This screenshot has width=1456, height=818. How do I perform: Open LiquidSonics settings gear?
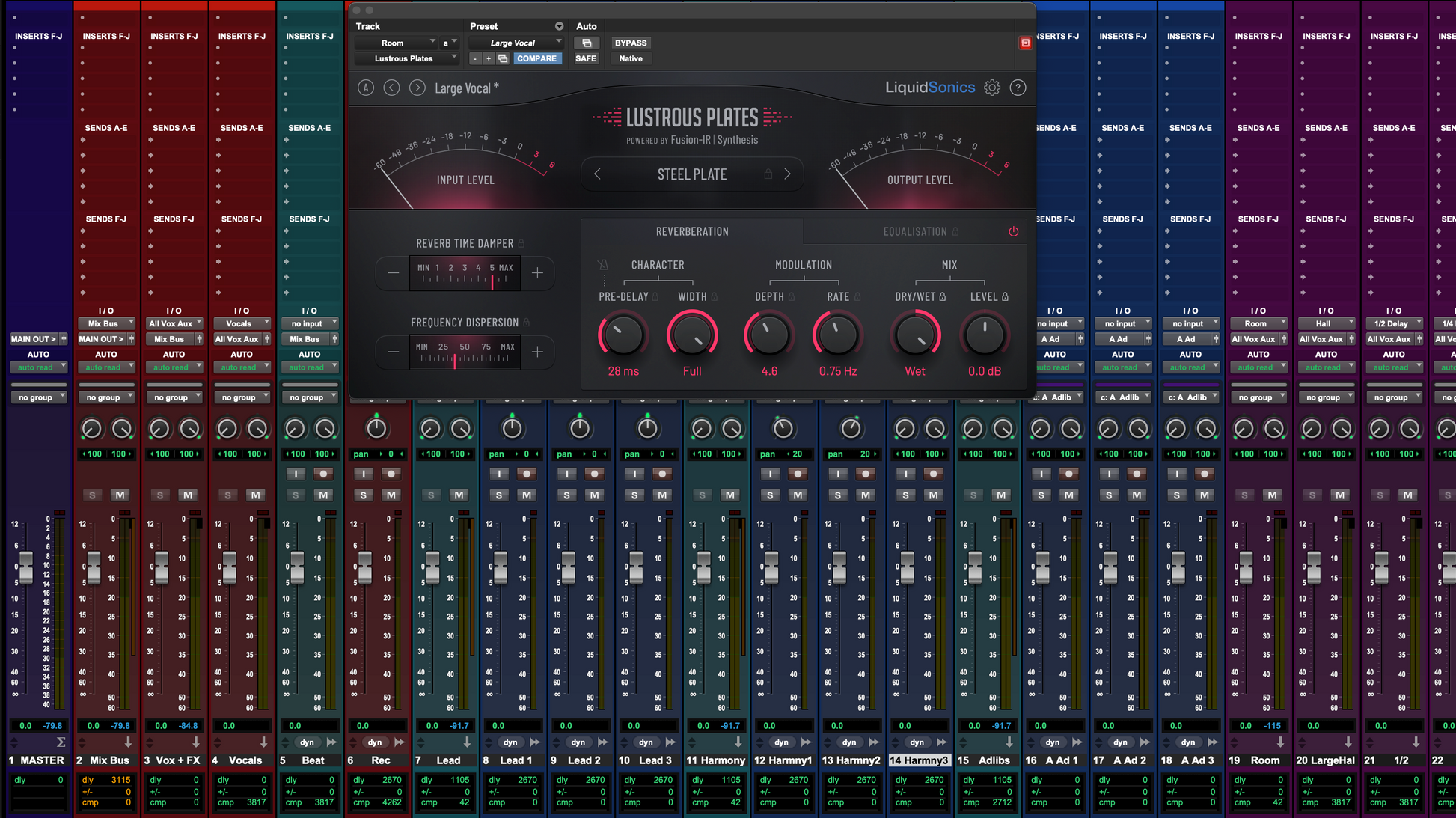click(x=991, y=88)
